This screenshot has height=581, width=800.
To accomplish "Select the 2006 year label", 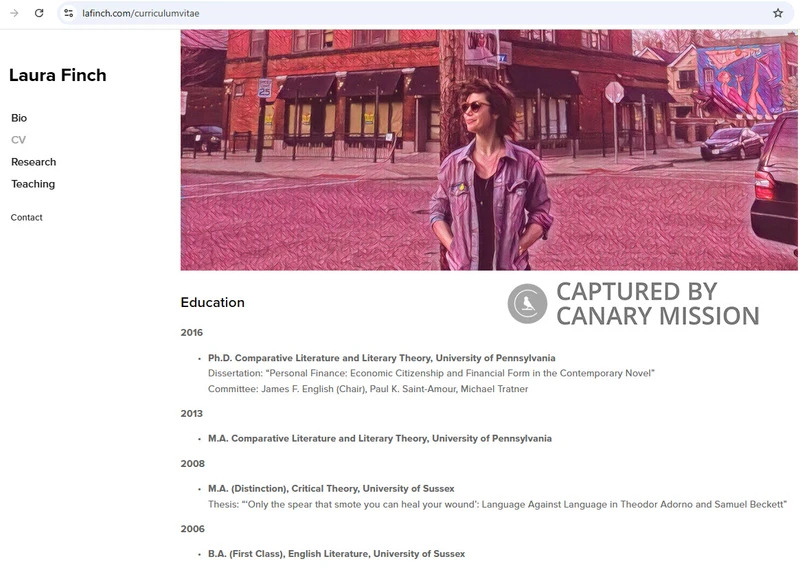I will (x=192, y=529).
